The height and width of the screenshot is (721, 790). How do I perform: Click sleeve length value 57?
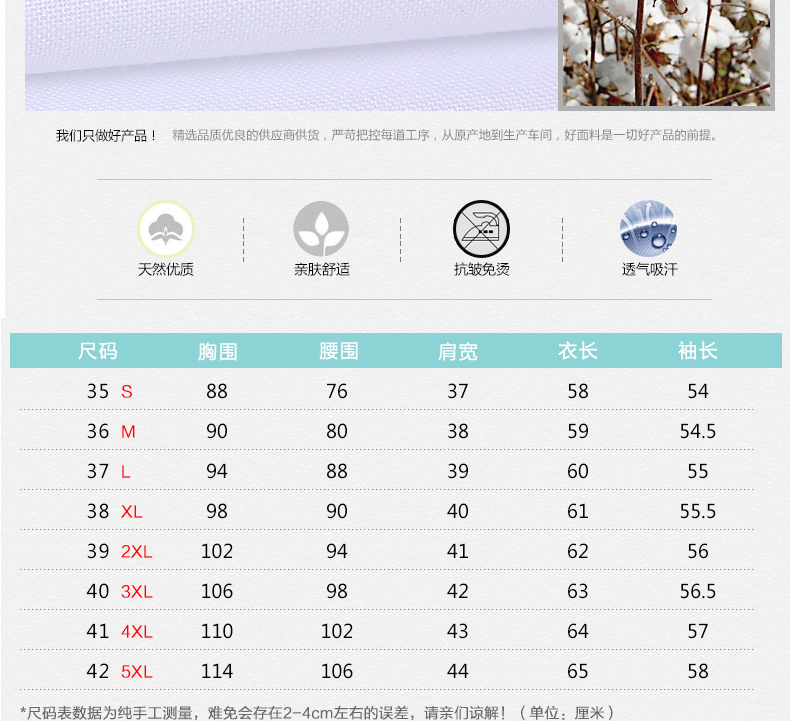(698, 632)
